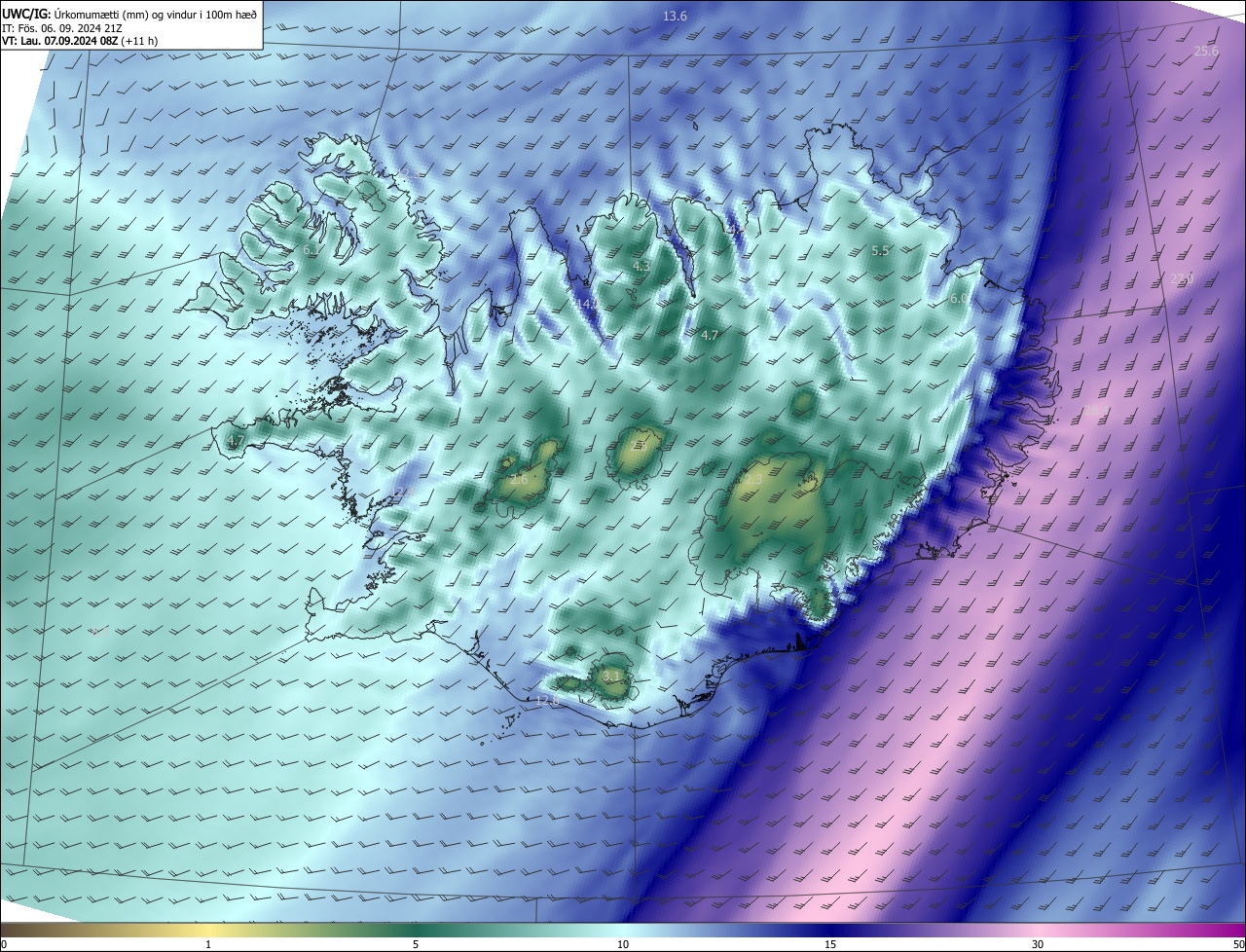Image resolution: width=1246 pixels, height=952 pixels.
Task: Click the 25.6 value over the pink band
Action: [1206, 51]
